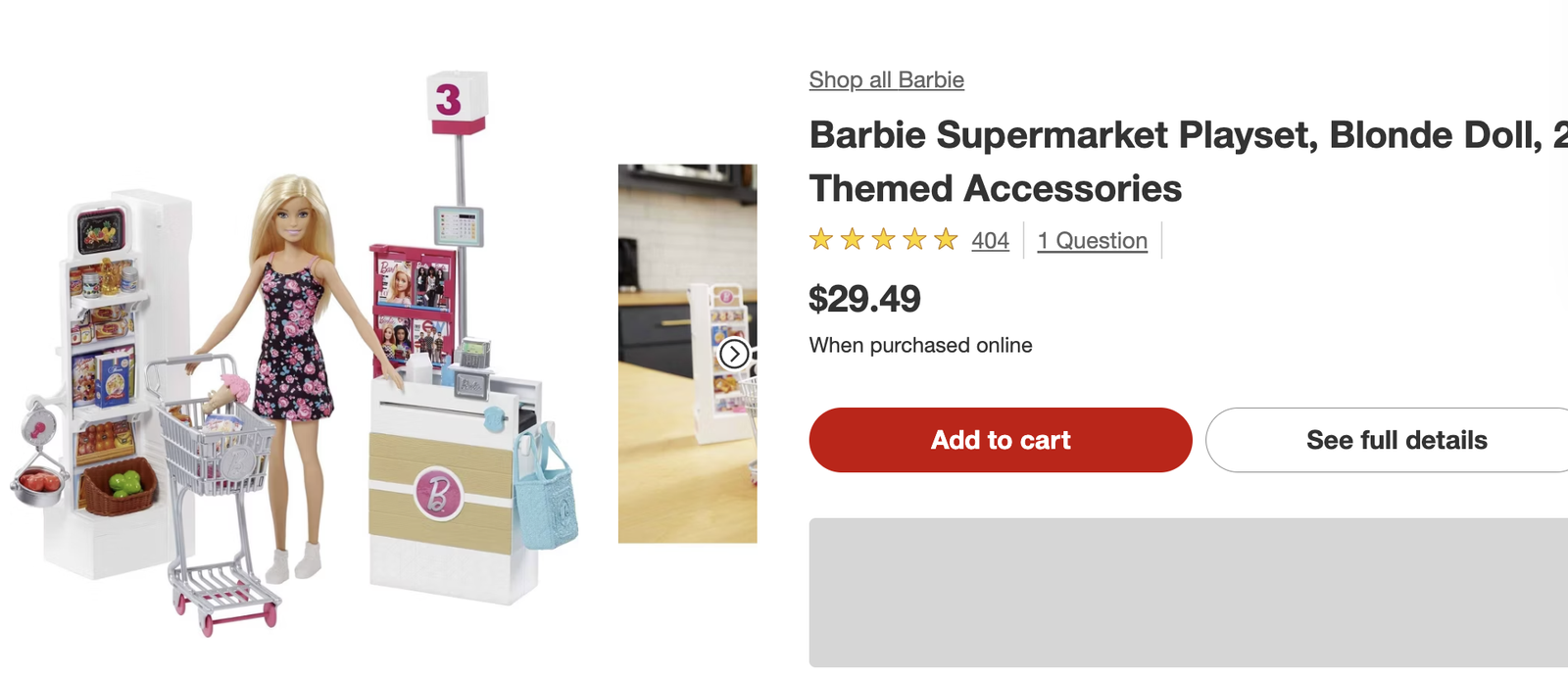1568x677 pixels.
Task: Click the pink B logo on checkout counter
Action: click(x=438, y=492)
